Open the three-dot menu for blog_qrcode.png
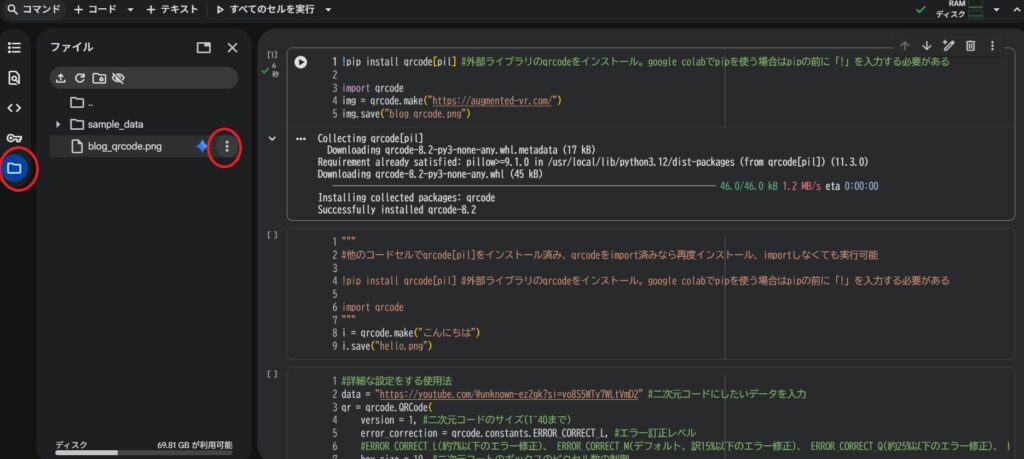1024x459 pixels. click(x=227, y=147)
